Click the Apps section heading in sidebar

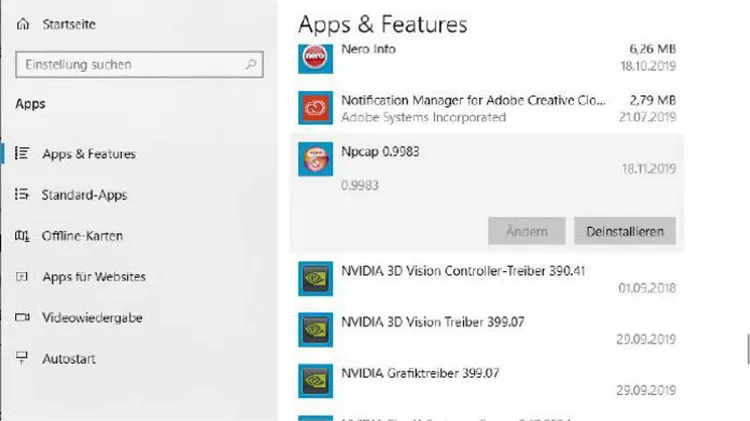click(30, 104)
